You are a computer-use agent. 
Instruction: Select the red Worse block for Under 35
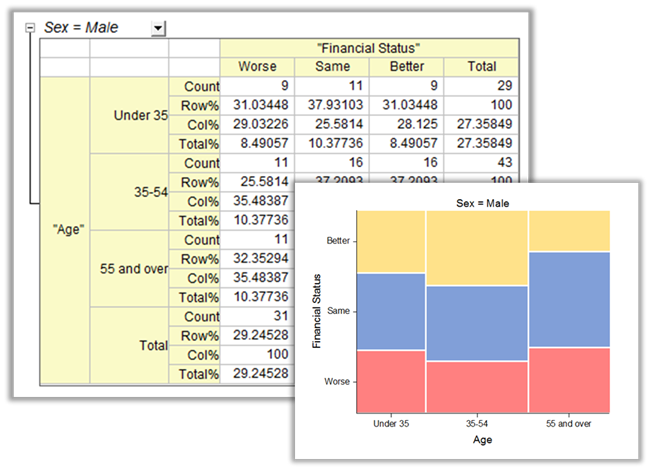click(x=391, y=381)
